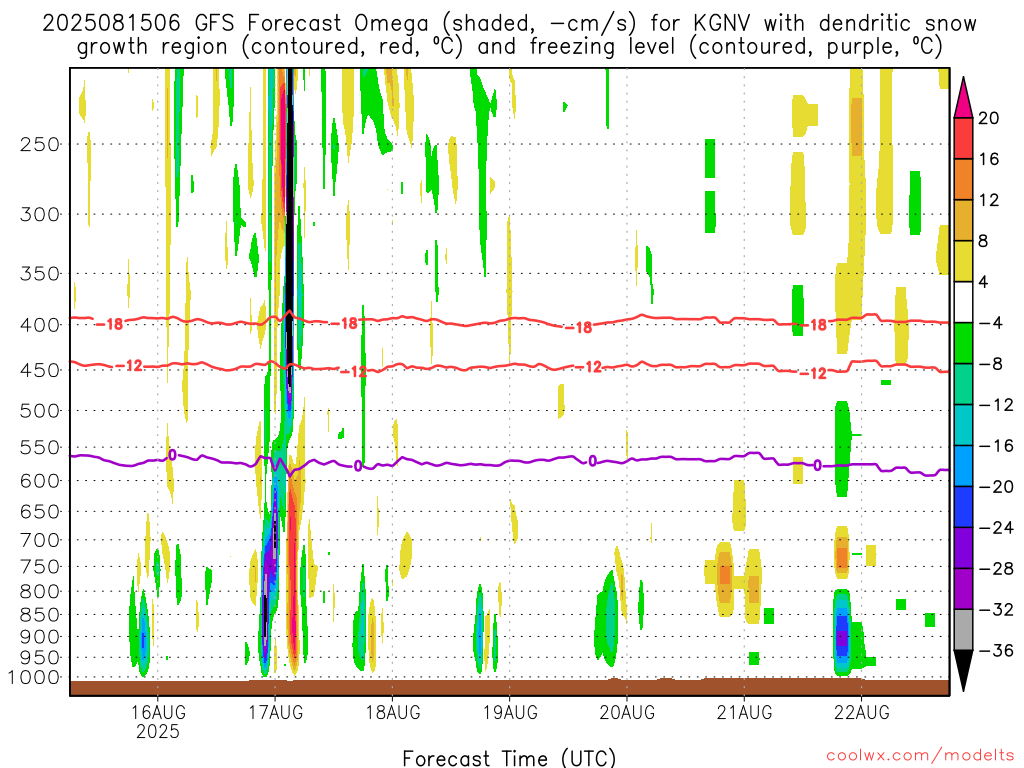The width and height of the screenshot is (1024, 768).
Task: Click the Forecast Time (UTC) axis label
Action: pos(509,758)
